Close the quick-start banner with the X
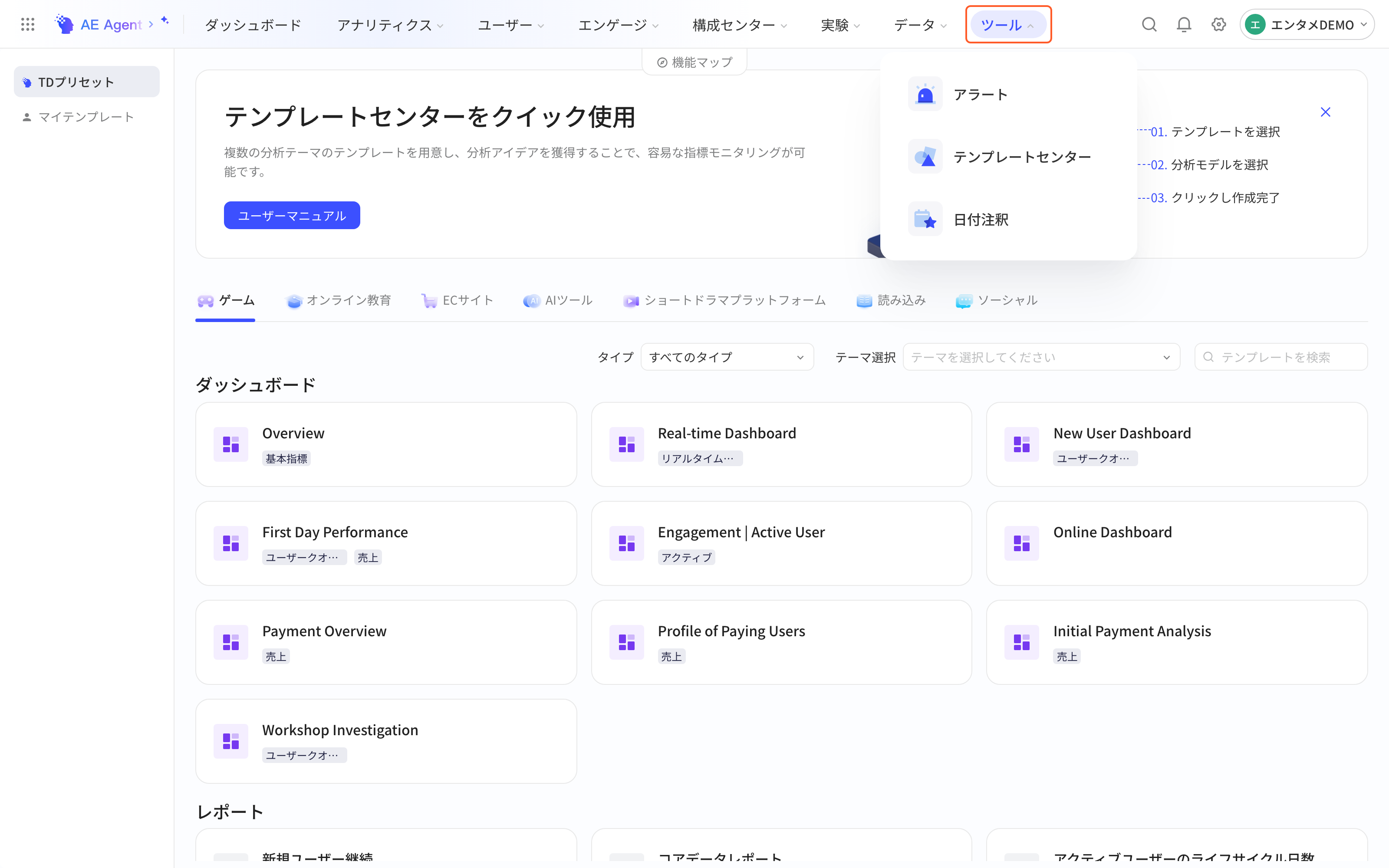The height and width of the screenshot is (868, 1389). pyautogui.click(x=1325, y=112)
